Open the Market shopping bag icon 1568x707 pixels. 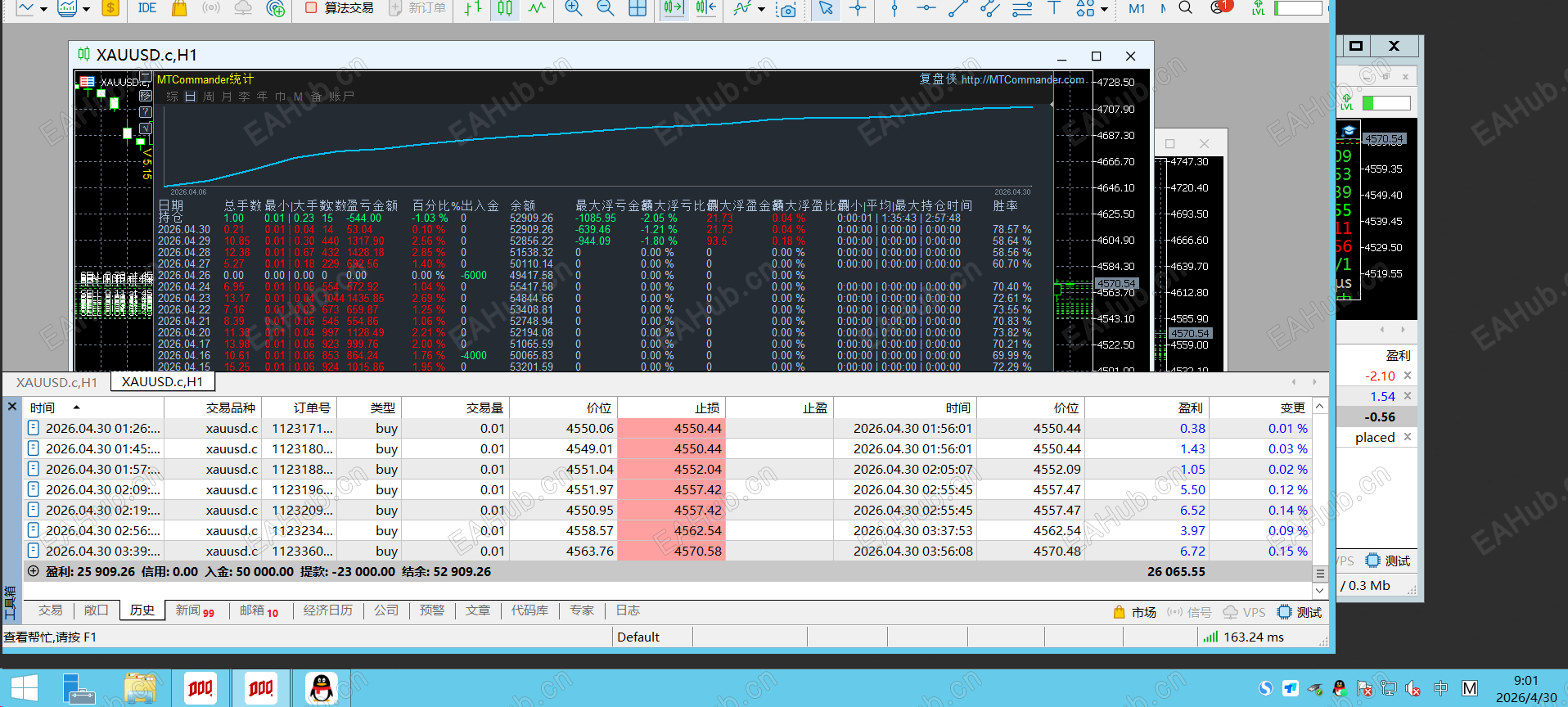click(179, 8)
